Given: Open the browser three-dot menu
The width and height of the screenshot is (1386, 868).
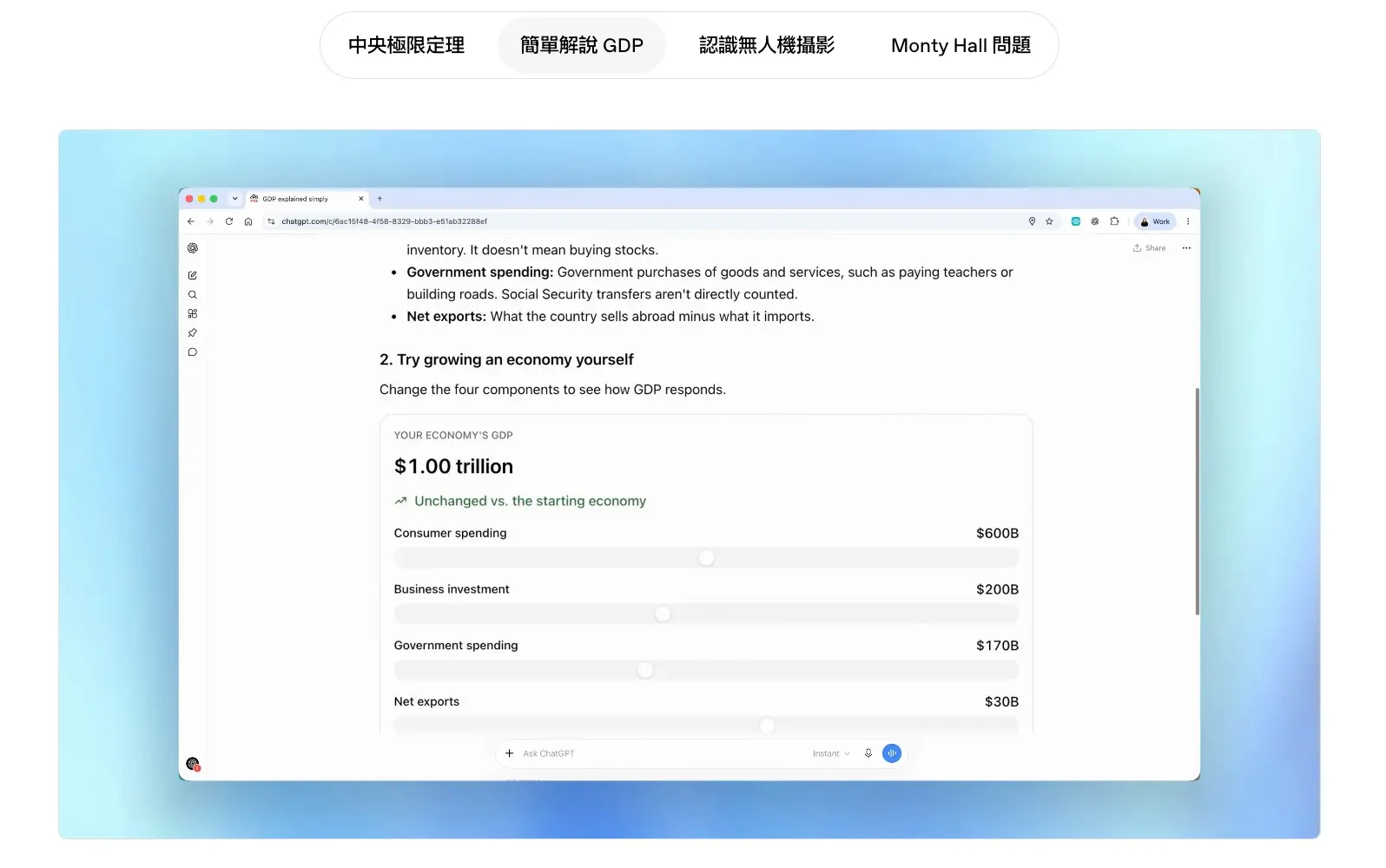Looking at the screenshot, I should 1188,221.
